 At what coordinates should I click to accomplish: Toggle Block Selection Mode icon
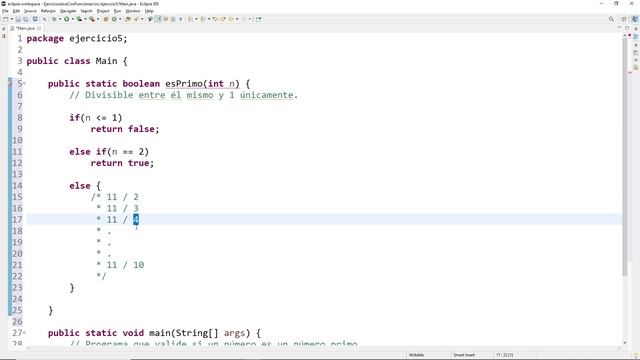click(x=173, y=19)
